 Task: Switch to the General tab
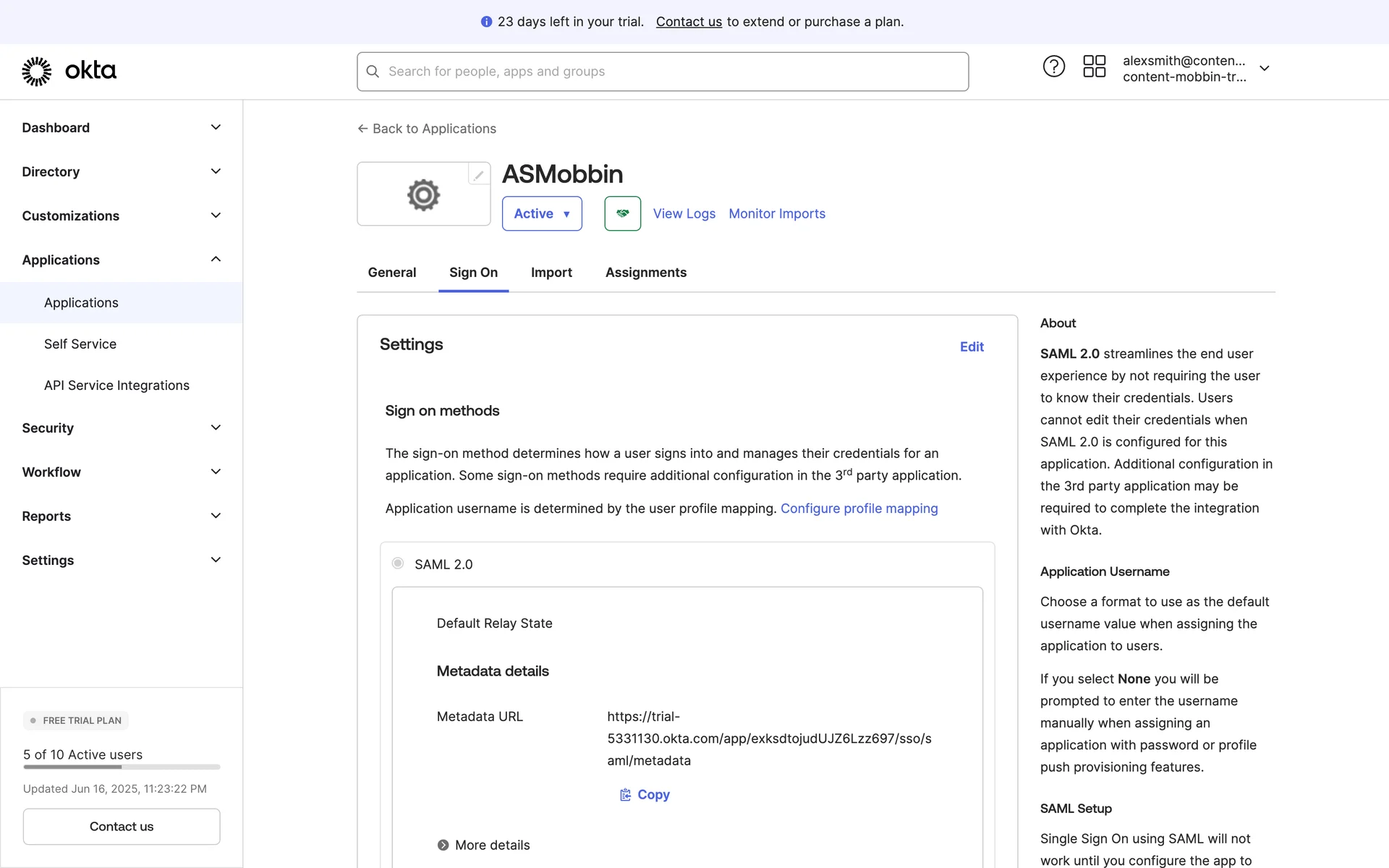pos(391,273)
